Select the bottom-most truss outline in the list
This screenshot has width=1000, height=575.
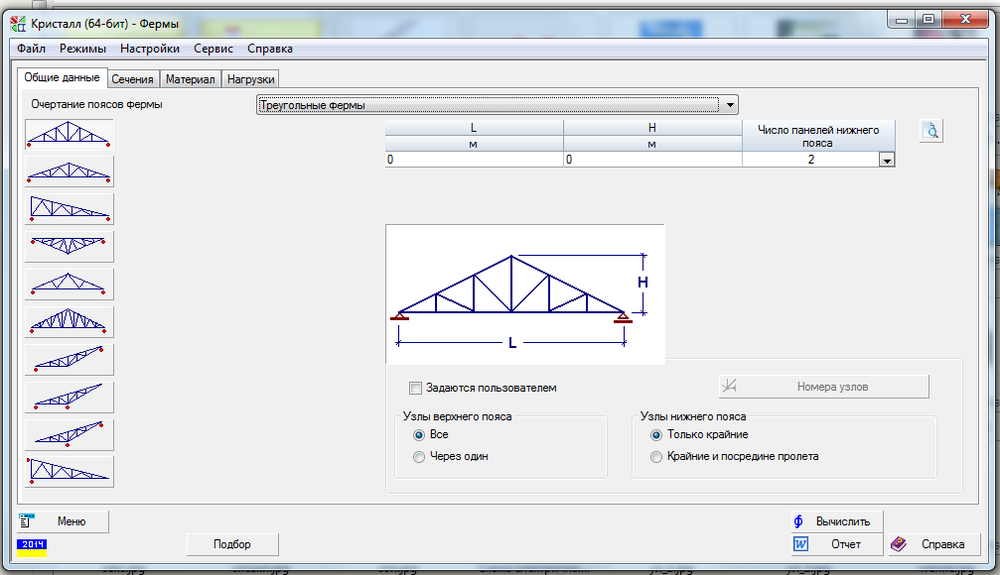pos(69,471)
